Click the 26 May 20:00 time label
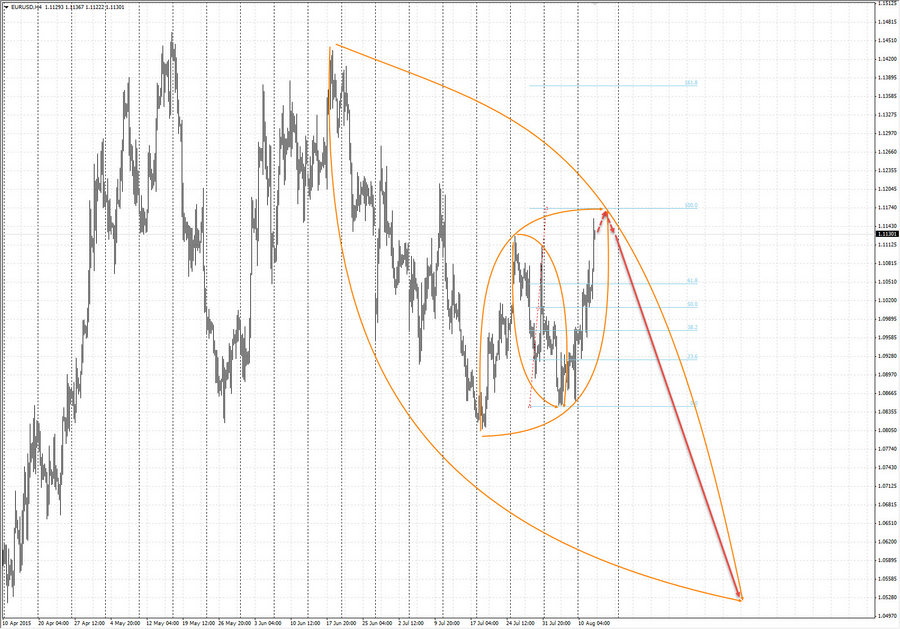 coord(235,623)
